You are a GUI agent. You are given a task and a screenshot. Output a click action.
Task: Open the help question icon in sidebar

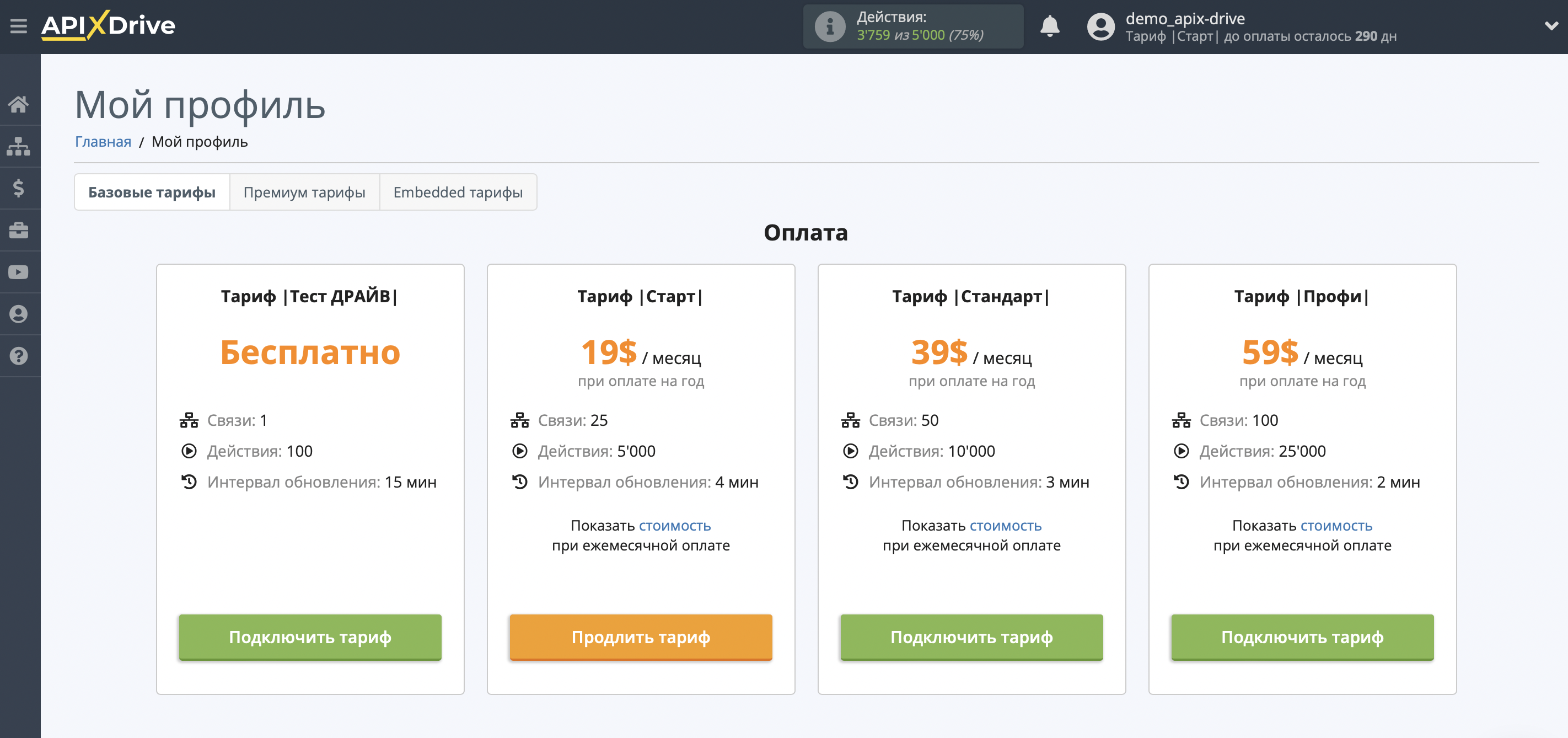point(19,356)
